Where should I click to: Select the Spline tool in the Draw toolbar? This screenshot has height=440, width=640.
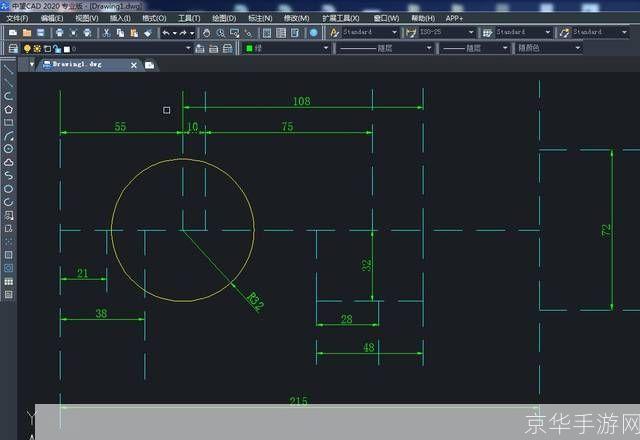click(x=9, y=176)
